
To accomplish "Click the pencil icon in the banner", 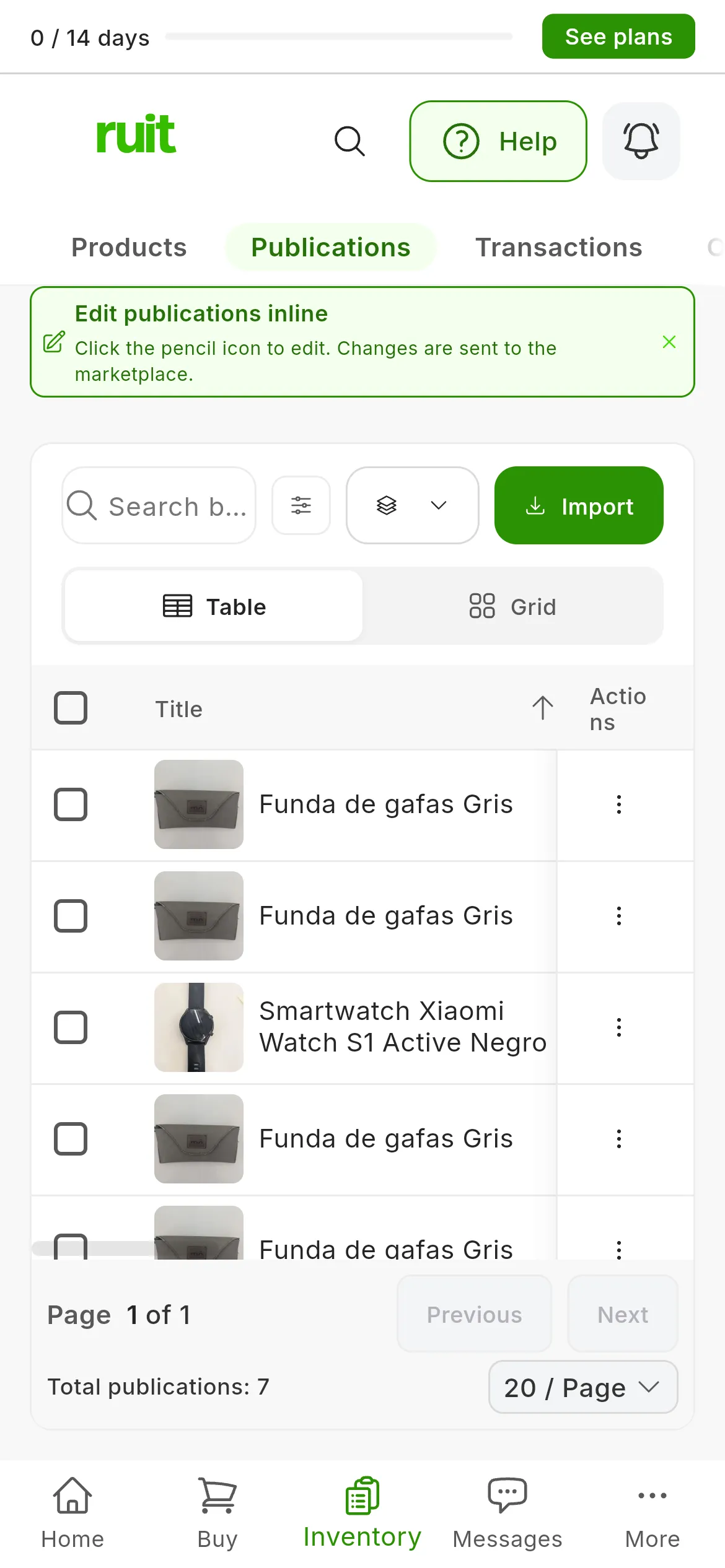I will 54,342.
